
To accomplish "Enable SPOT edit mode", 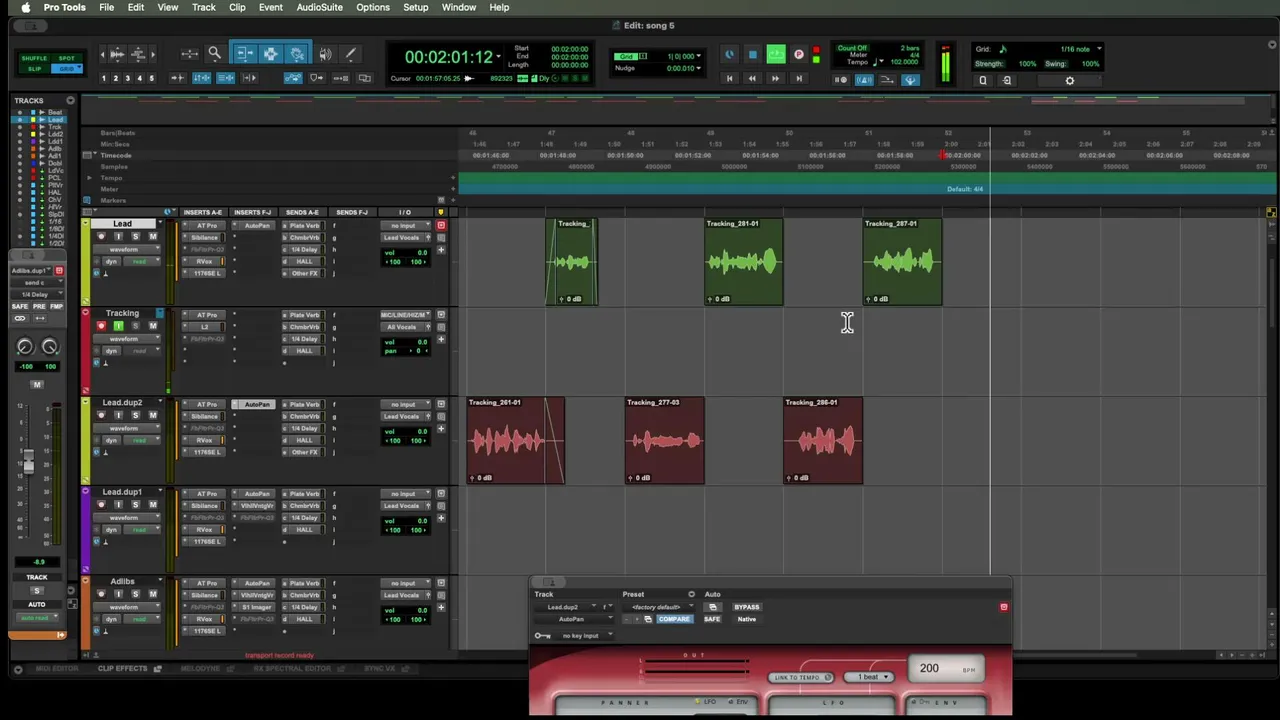I will (66, 58).
